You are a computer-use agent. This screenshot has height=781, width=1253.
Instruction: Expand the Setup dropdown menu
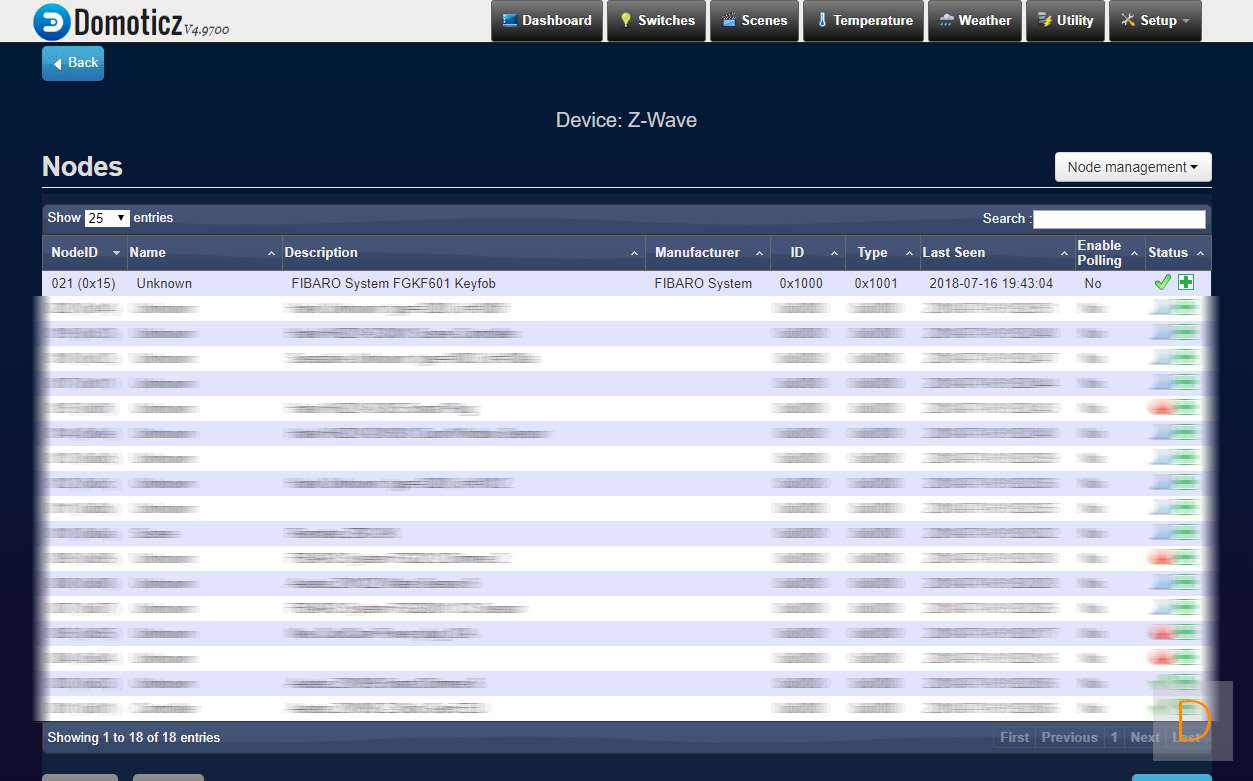click(1155, 21)
